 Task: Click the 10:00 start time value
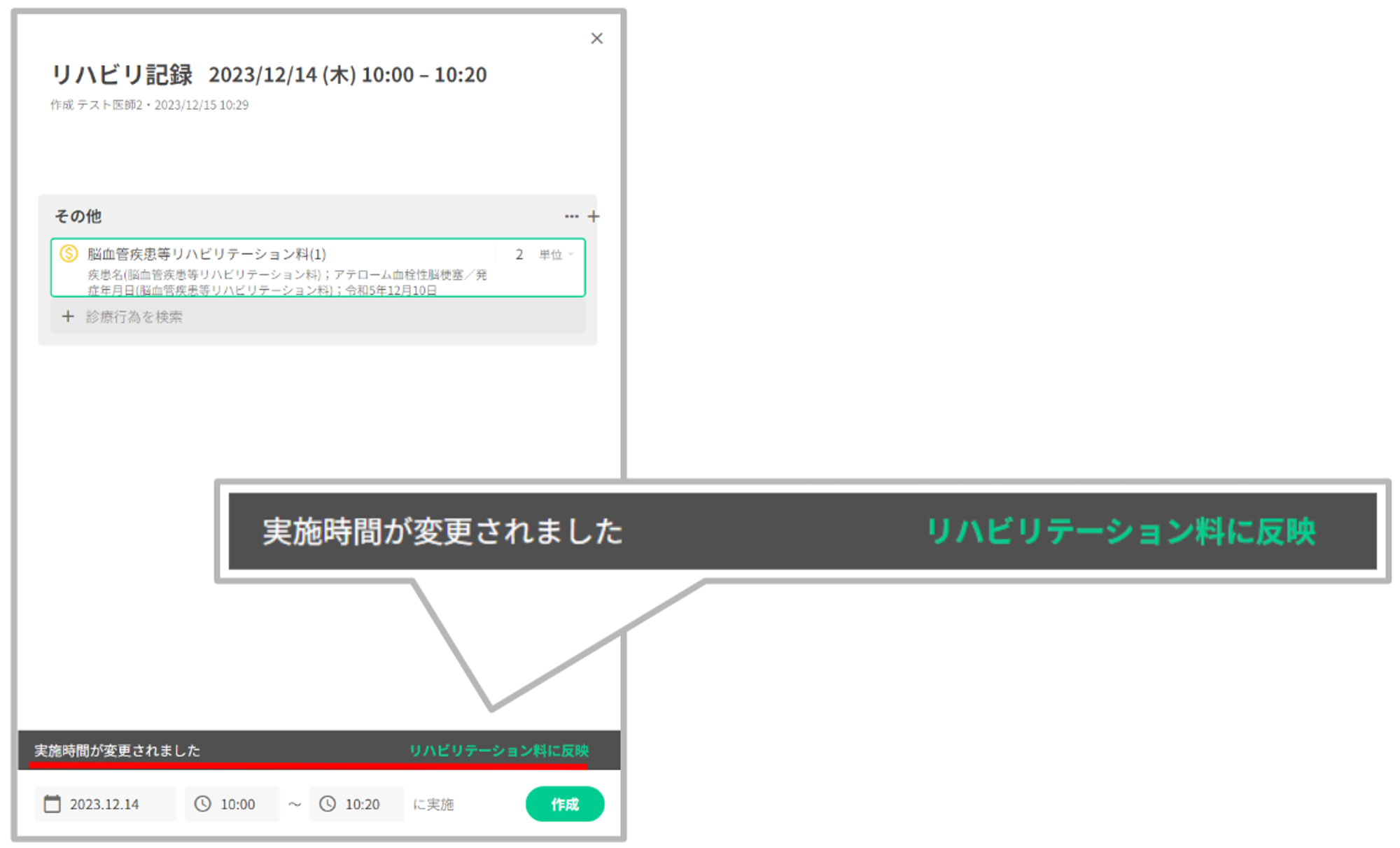(x=238, y=804)
